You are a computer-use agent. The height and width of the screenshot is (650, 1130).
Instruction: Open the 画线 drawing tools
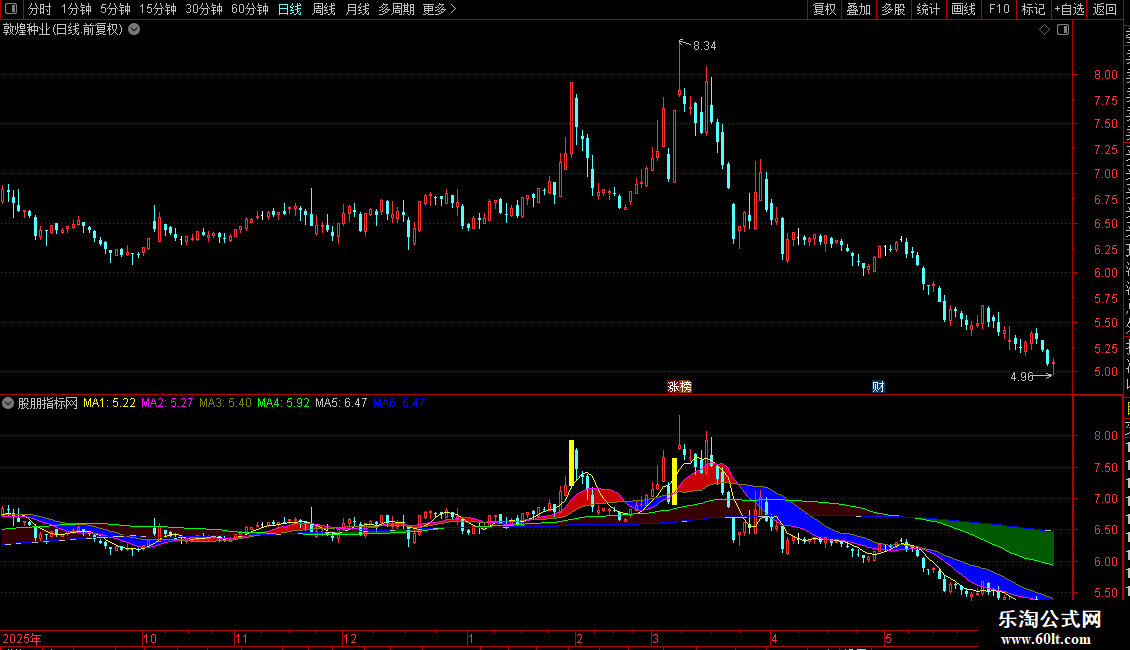pyautogui.click(x=964, y=9)
